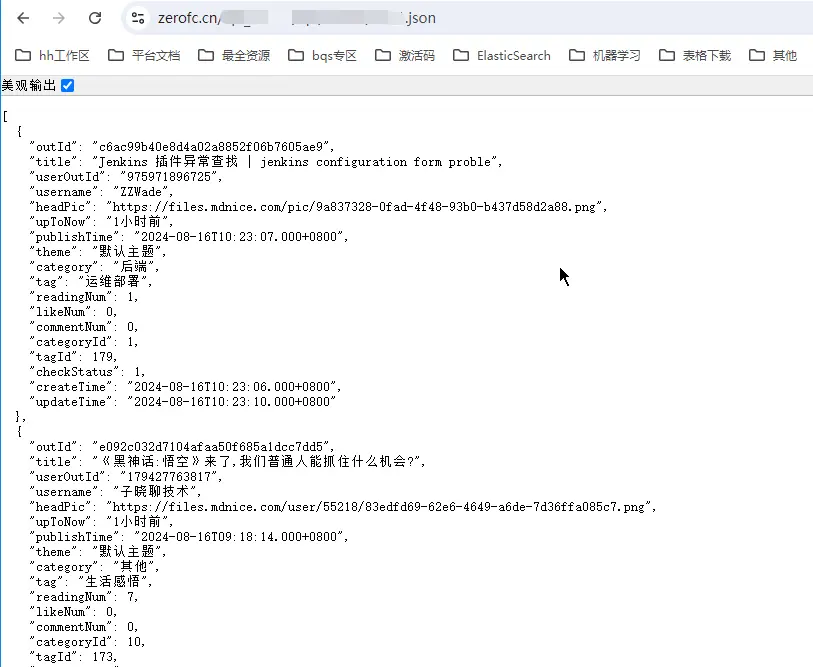This screenshot has width=813, height=667.
Task: Click the headPic URL ending 437d58d2a88.png
Action: (356, 207)
